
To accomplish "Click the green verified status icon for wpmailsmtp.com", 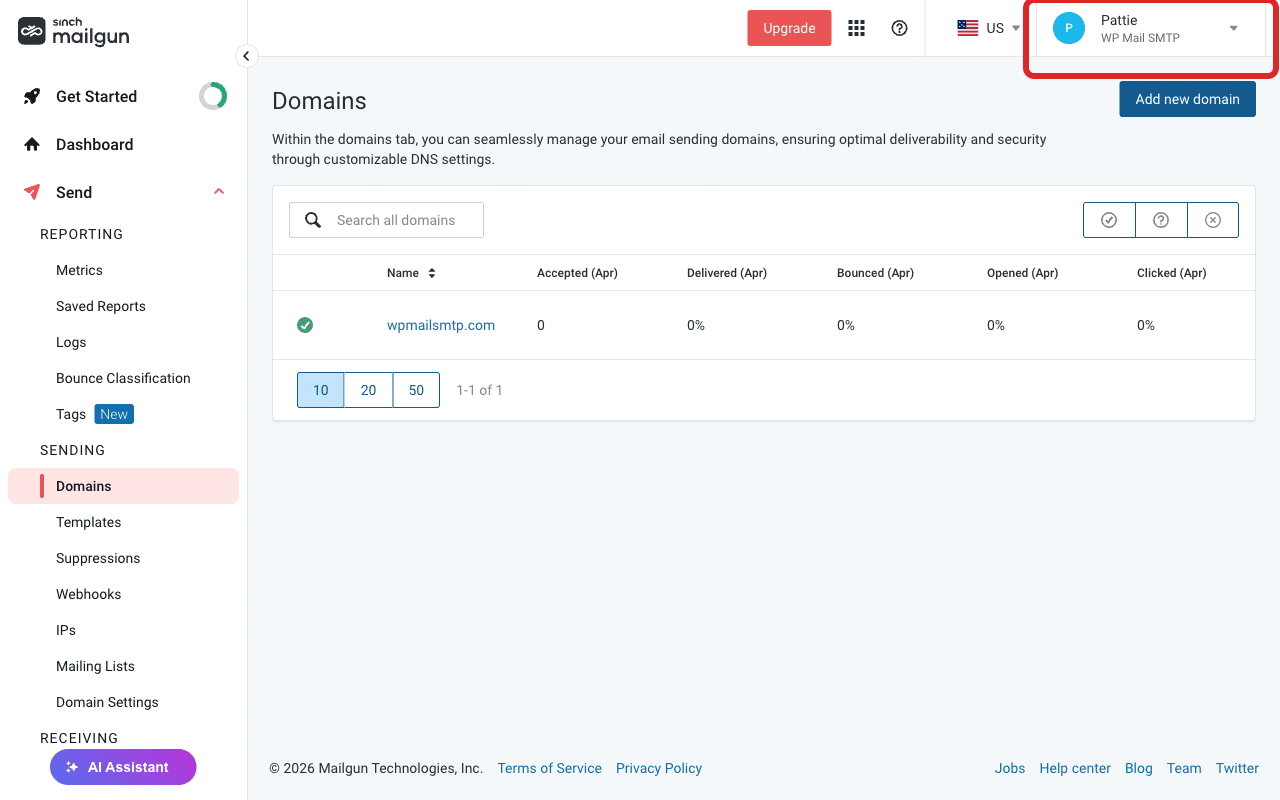I will (x=305, y=325).
